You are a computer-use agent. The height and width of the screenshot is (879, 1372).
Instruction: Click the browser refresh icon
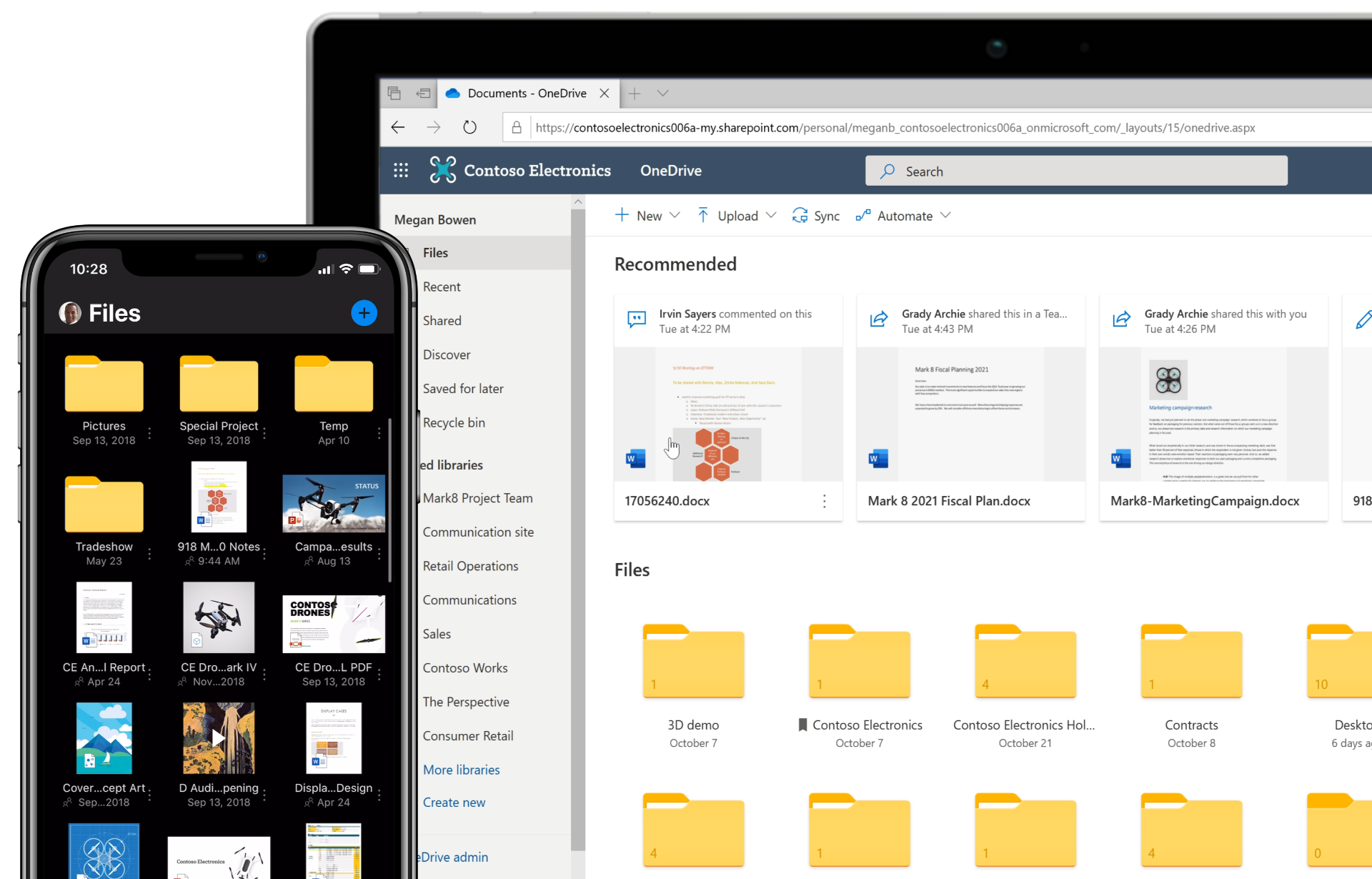click(x=469, y=127)
